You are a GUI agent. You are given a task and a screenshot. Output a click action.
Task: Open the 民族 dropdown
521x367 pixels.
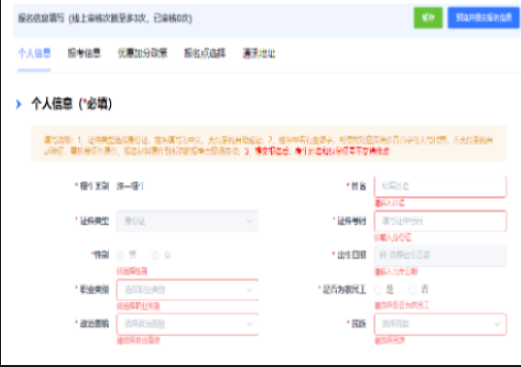440,324
